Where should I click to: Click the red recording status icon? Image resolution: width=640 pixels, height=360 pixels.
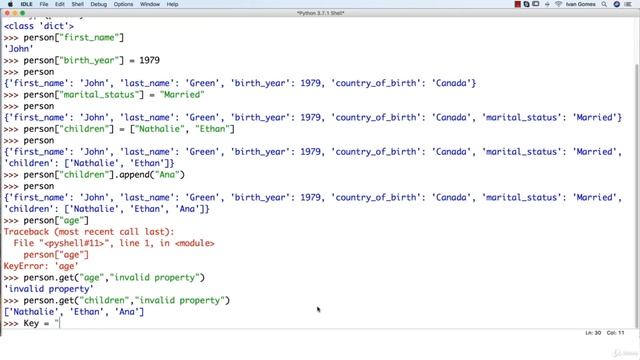click(x=518, y=4)
